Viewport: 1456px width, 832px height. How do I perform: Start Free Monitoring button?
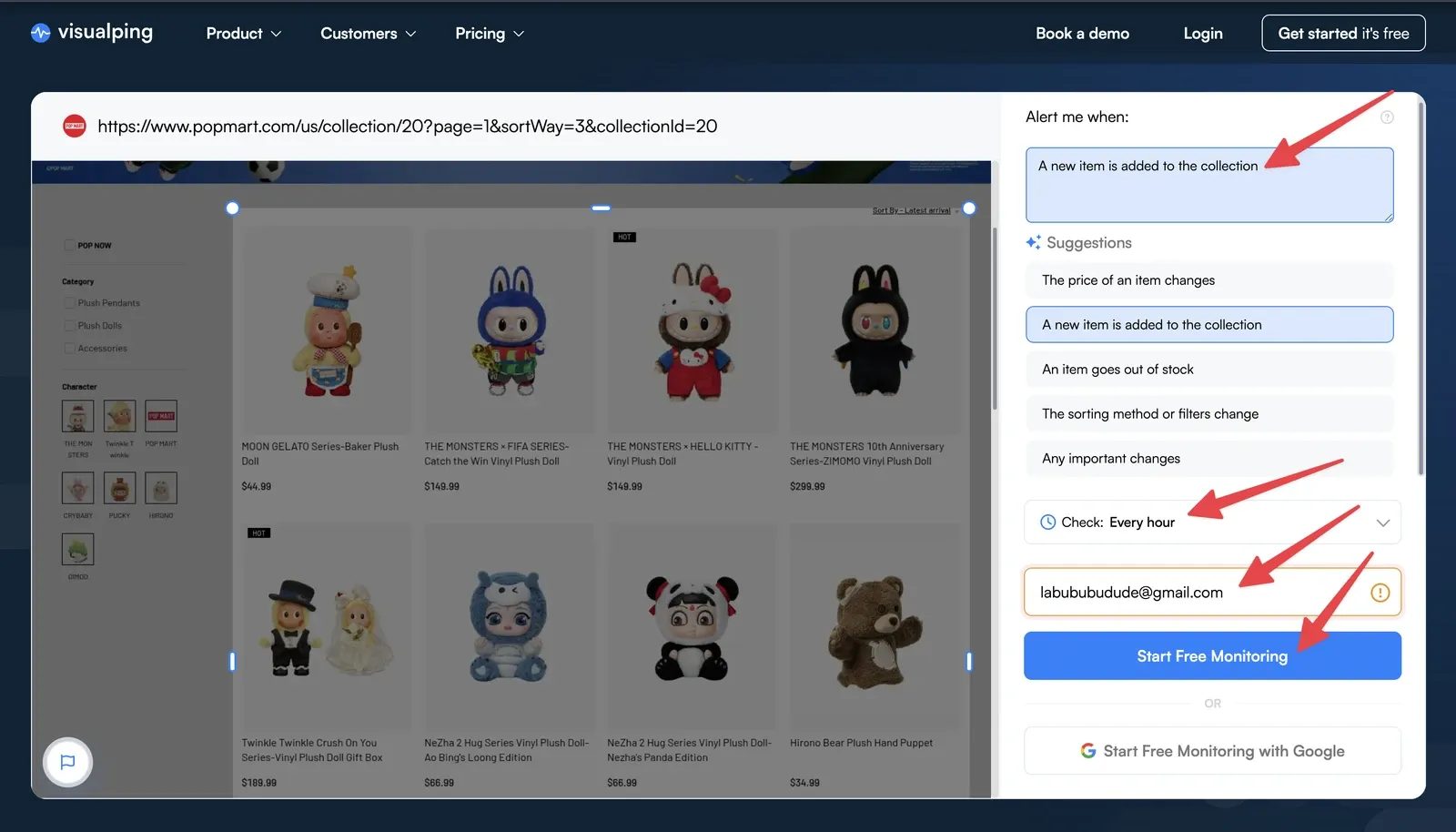(1212, 656)
